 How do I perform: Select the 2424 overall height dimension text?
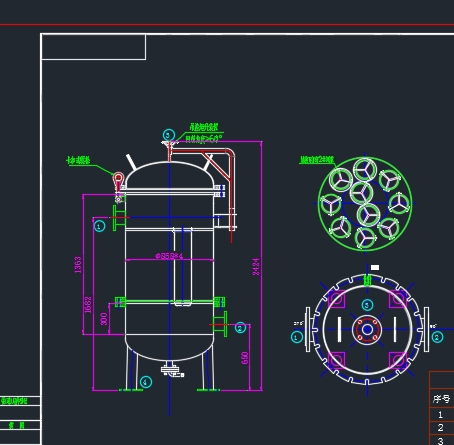[256, 267]
